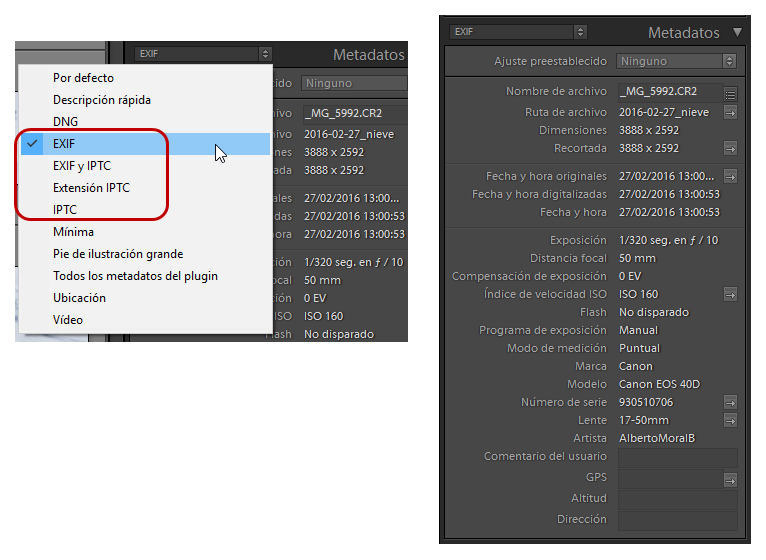Open the EXIF dropdown above the popup menu
This screenshot has height=560, width=766.
[203, 54]
